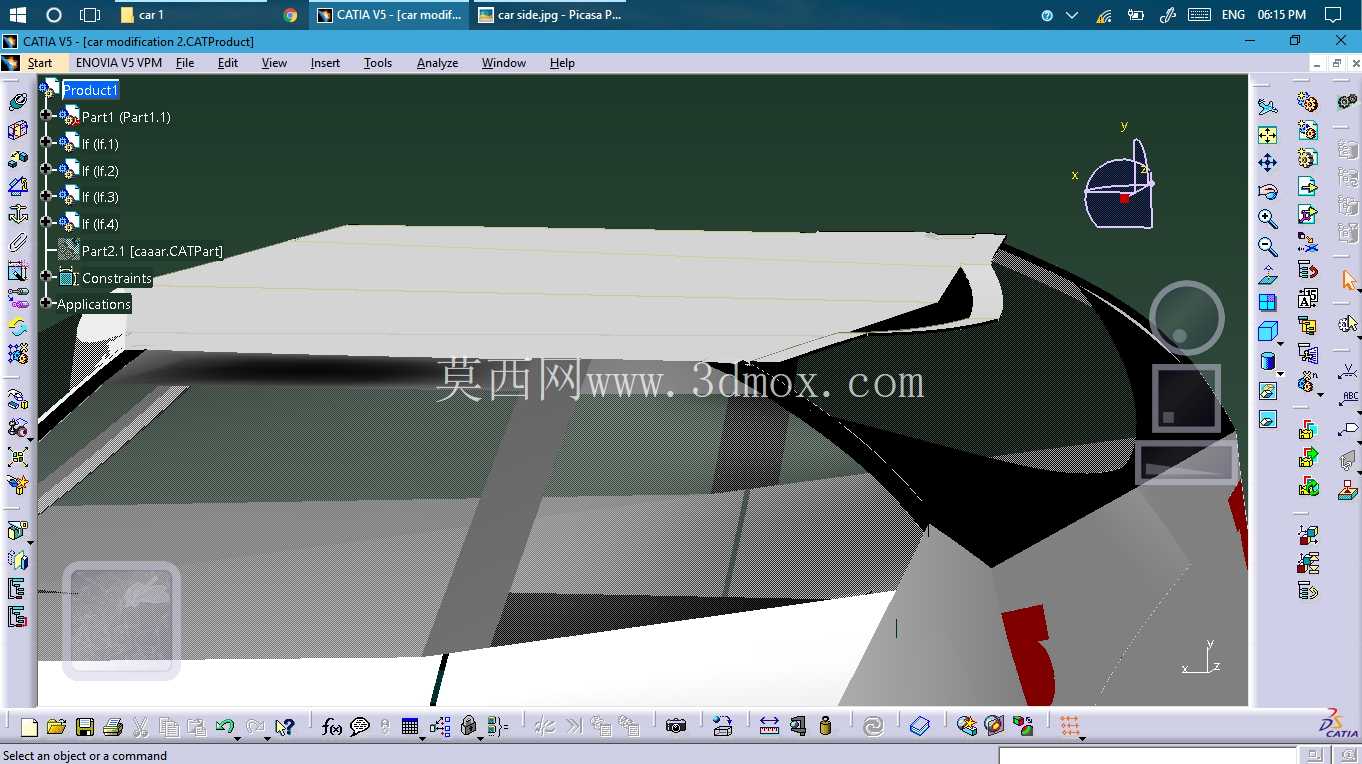Click the Swap Visible Space icon

tap(1268, 419)
